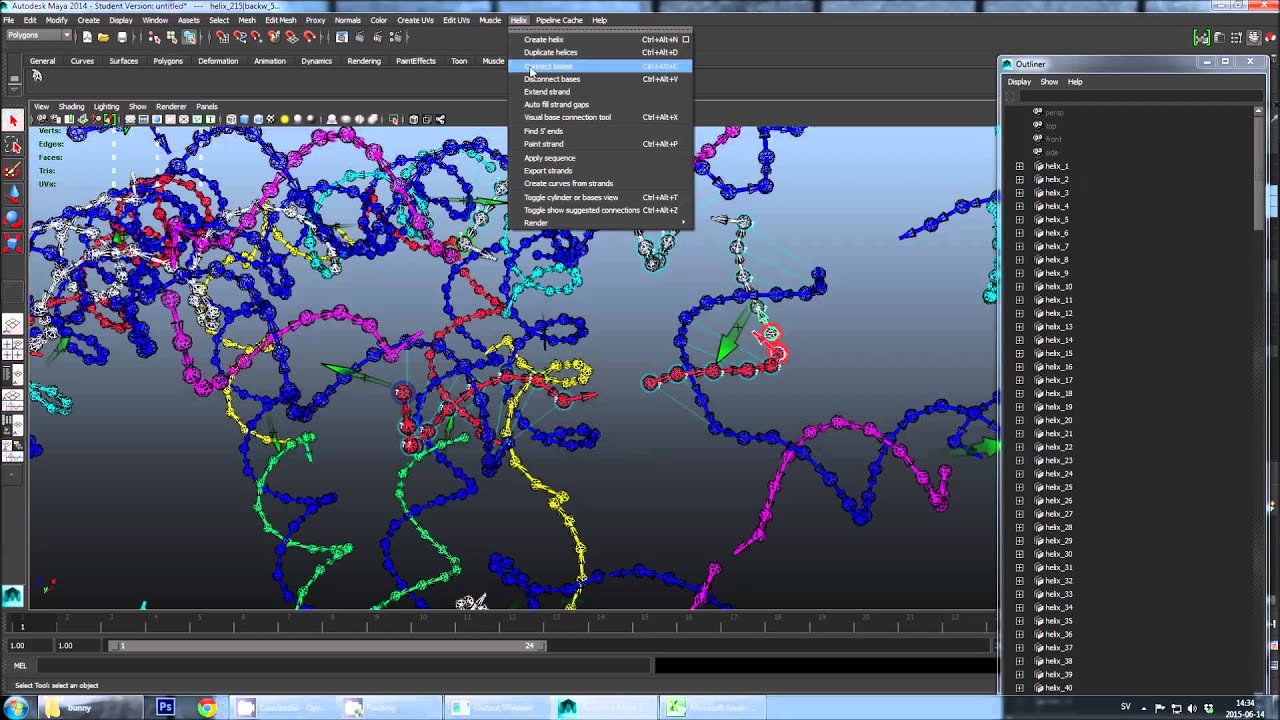Select the Scale tool cube icon

tap(13, 243)
